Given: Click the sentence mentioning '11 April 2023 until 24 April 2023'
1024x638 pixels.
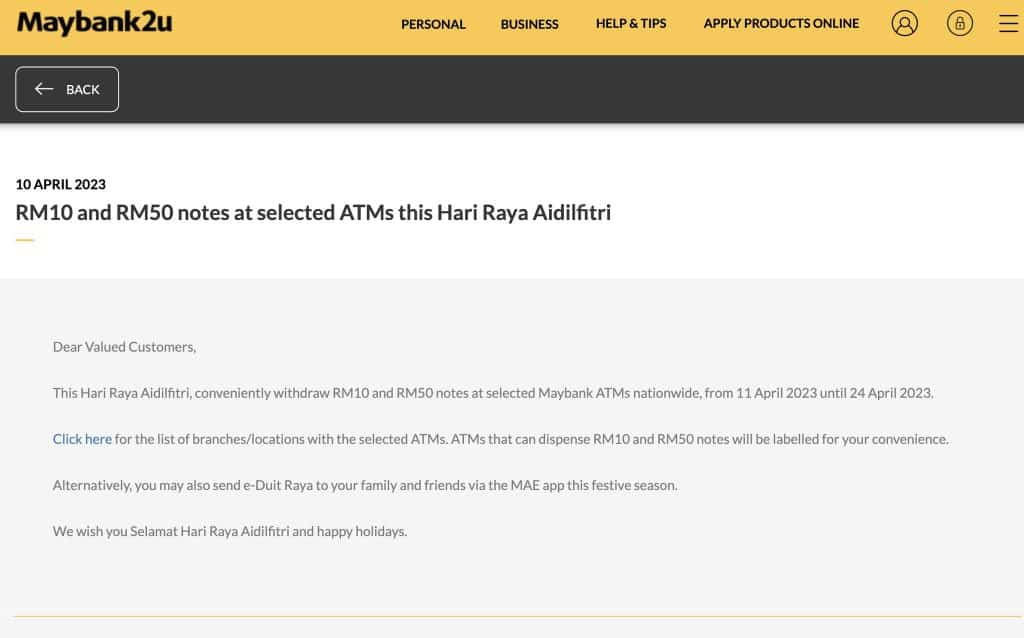Looking at the screenshot, I should tap(493, 393).
